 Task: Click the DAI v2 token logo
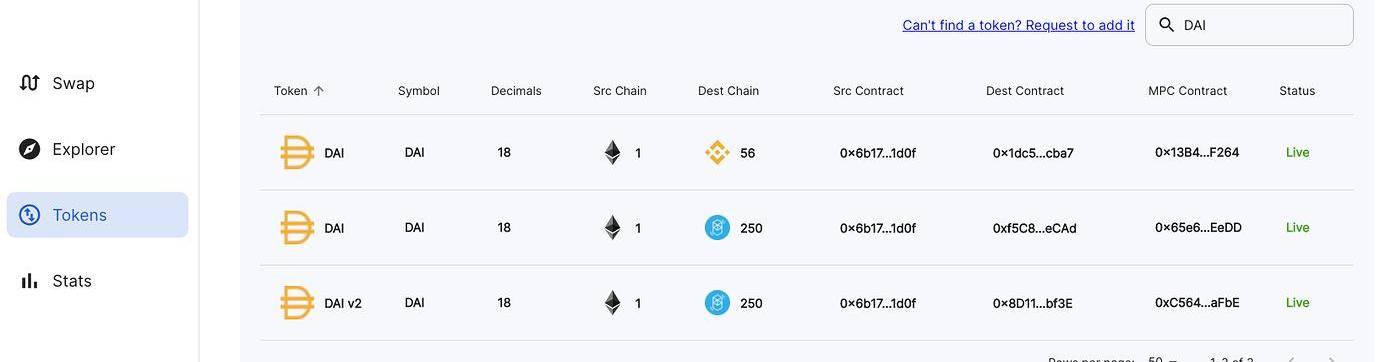[x=297, y=303]
